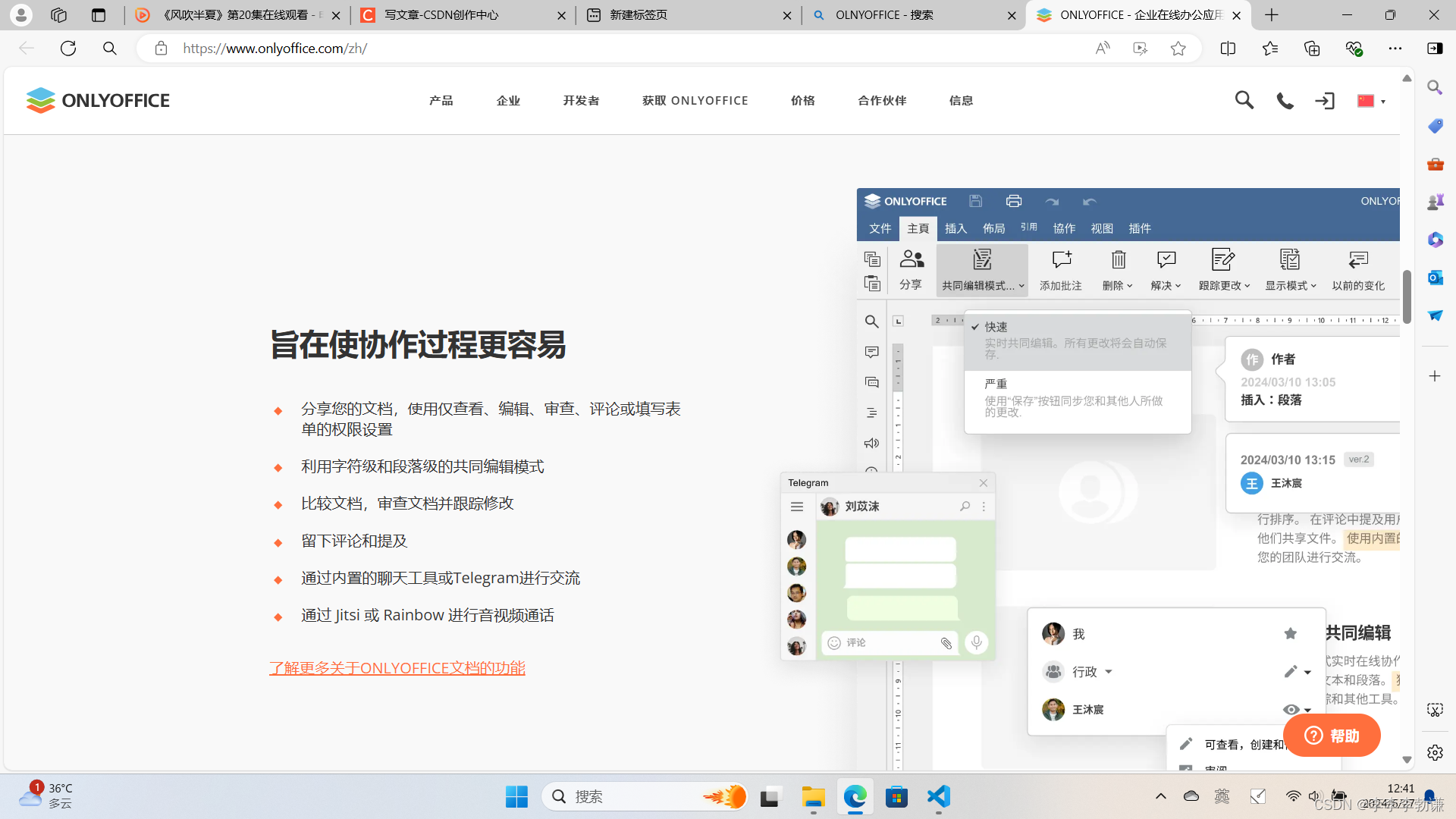Open the 合作伙伴 navigation menu
Image resolution: width=1456 pixels, height=819 pixels.
882,101
